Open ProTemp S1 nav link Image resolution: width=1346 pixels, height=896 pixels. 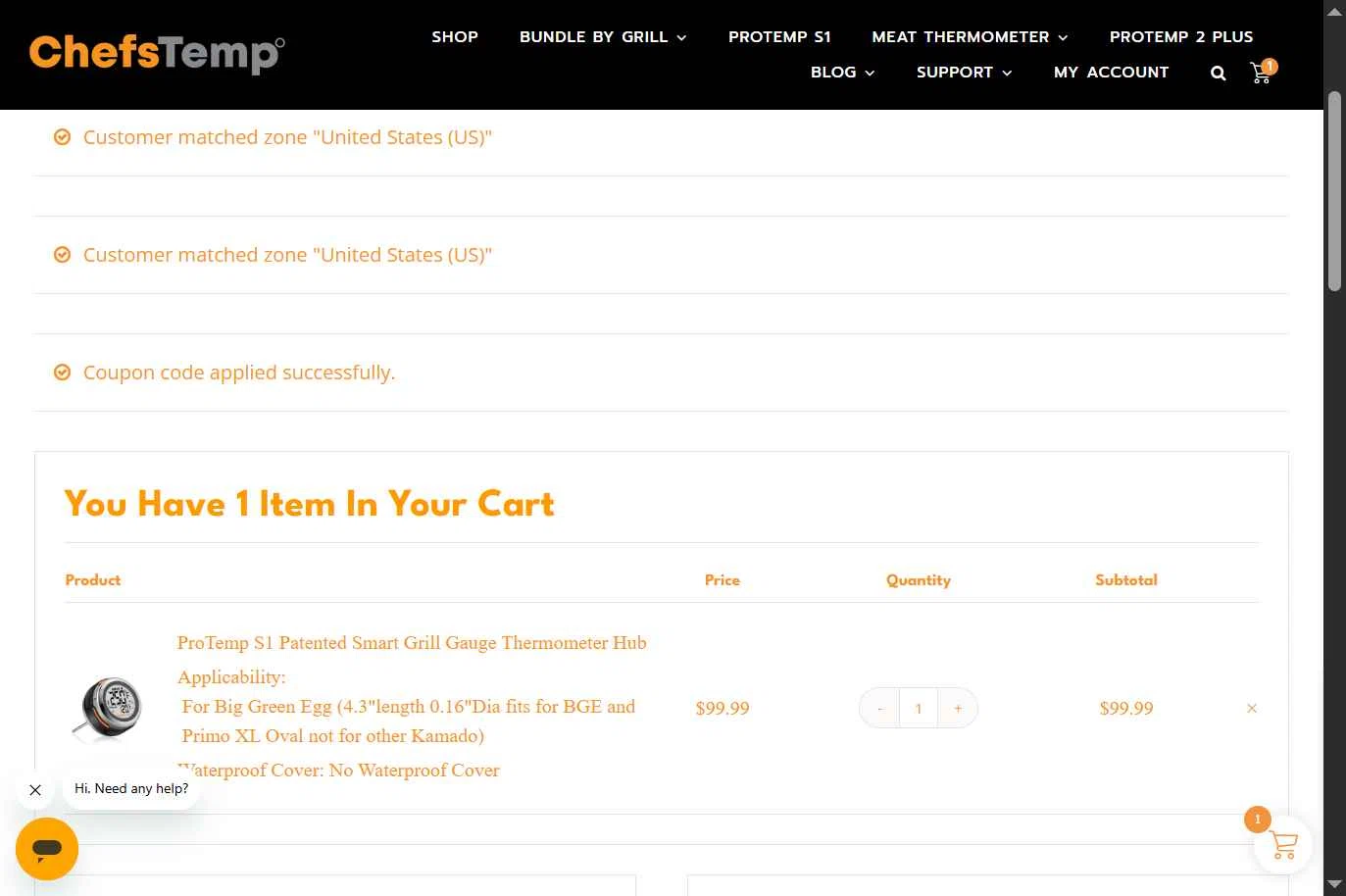coord(779,37)
